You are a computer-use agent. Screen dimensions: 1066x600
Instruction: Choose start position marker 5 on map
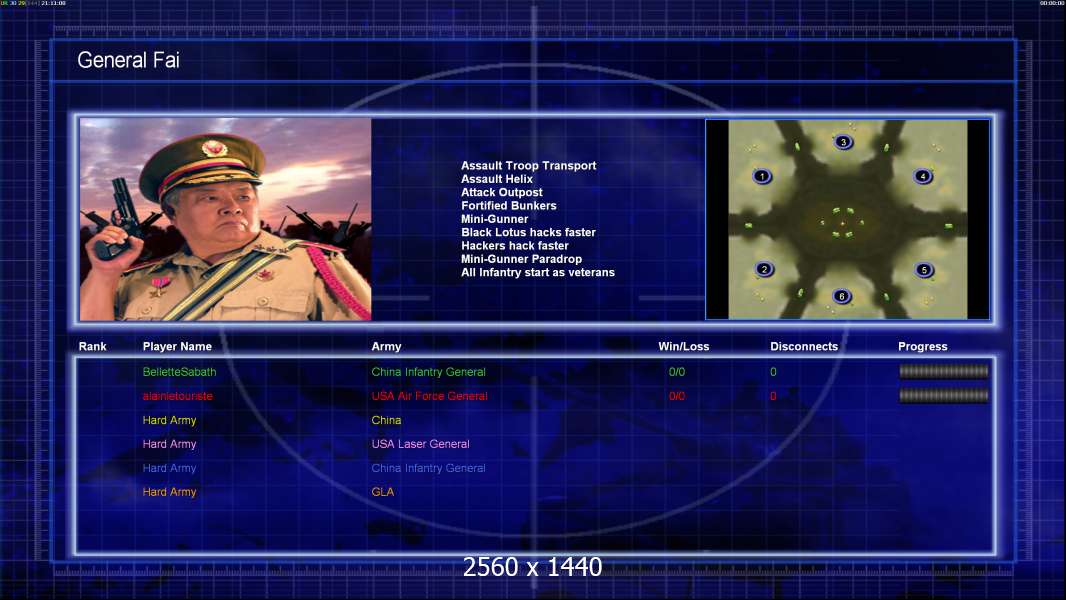pyautogui.click(x=923, y=270)
